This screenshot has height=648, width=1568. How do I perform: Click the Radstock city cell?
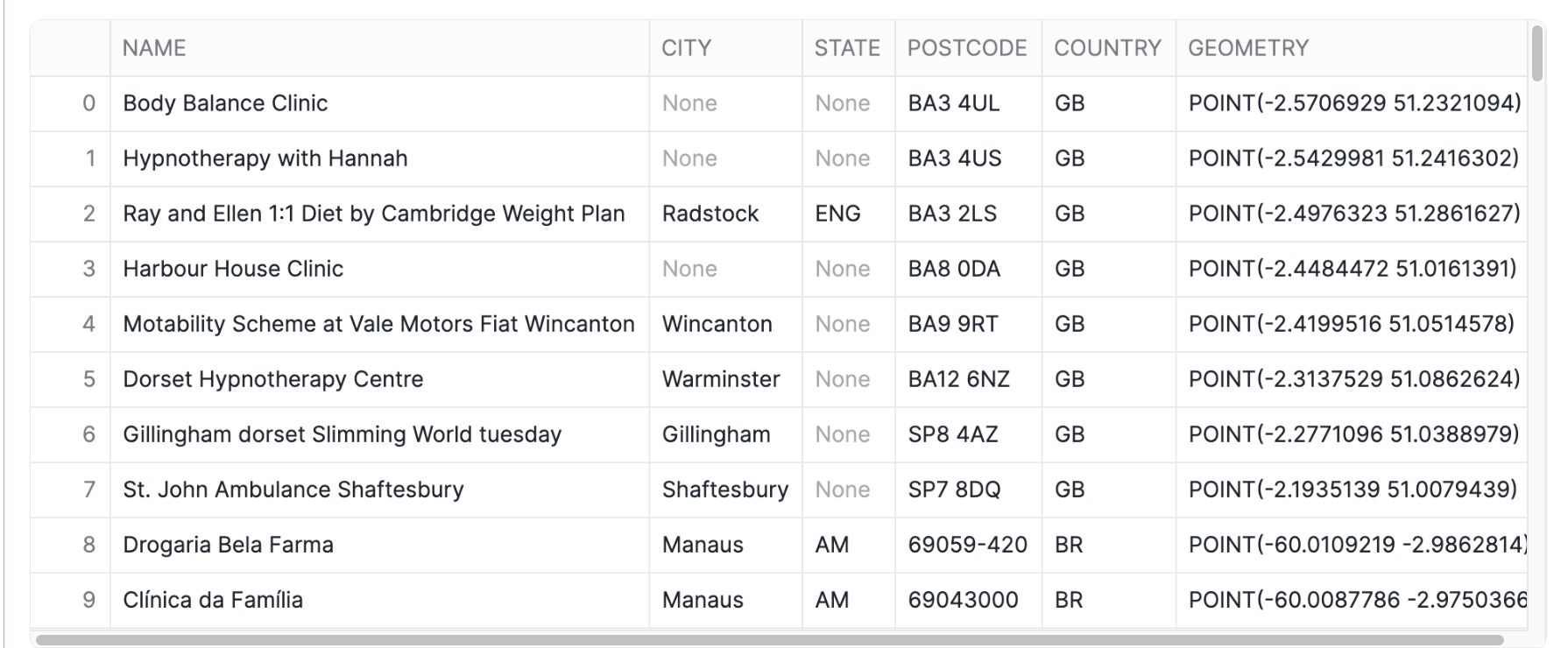coord(710,214)
